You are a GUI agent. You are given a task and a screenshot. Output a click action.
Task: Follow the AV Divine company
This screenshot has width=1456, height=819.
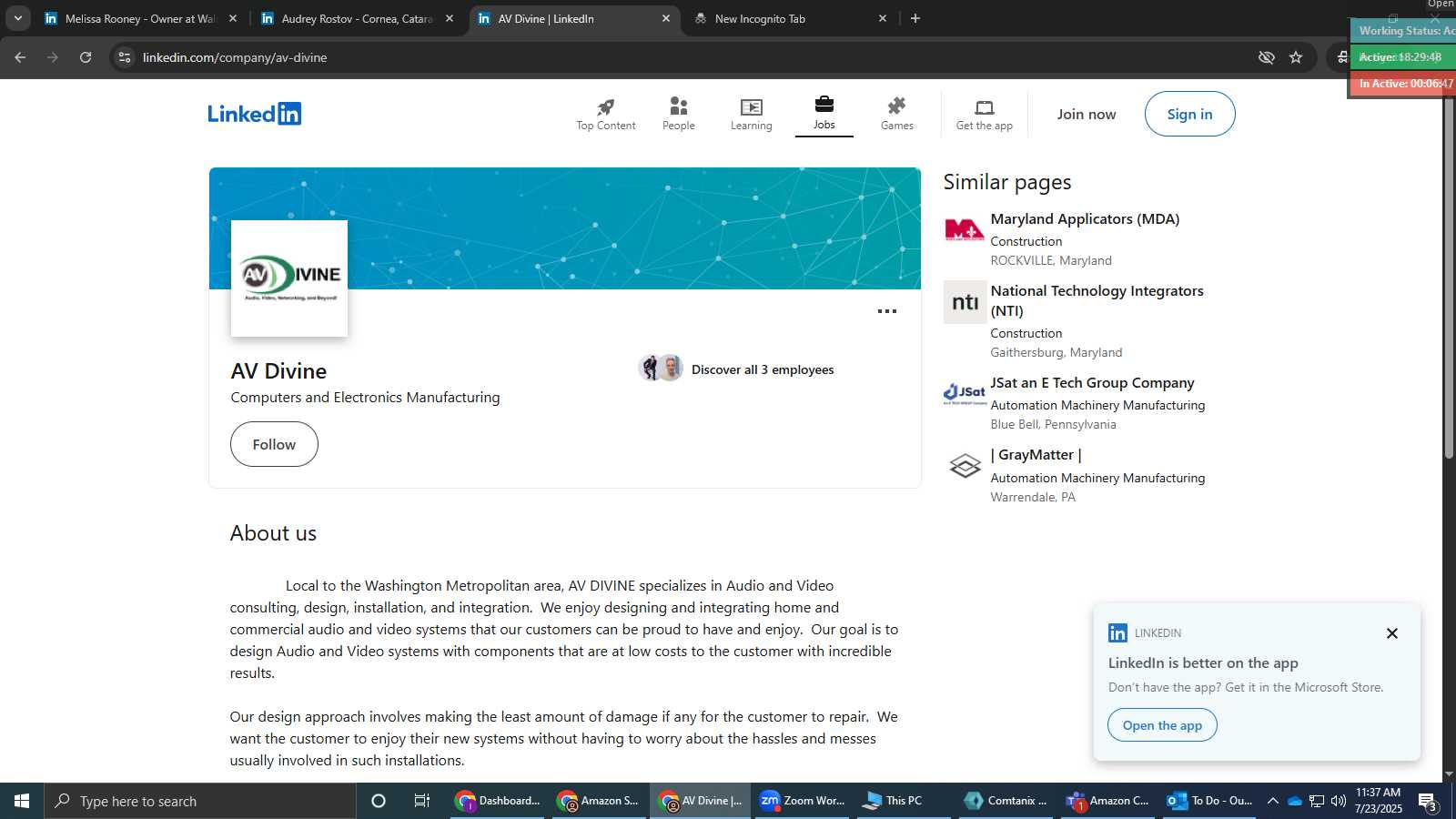pos(274,444)
